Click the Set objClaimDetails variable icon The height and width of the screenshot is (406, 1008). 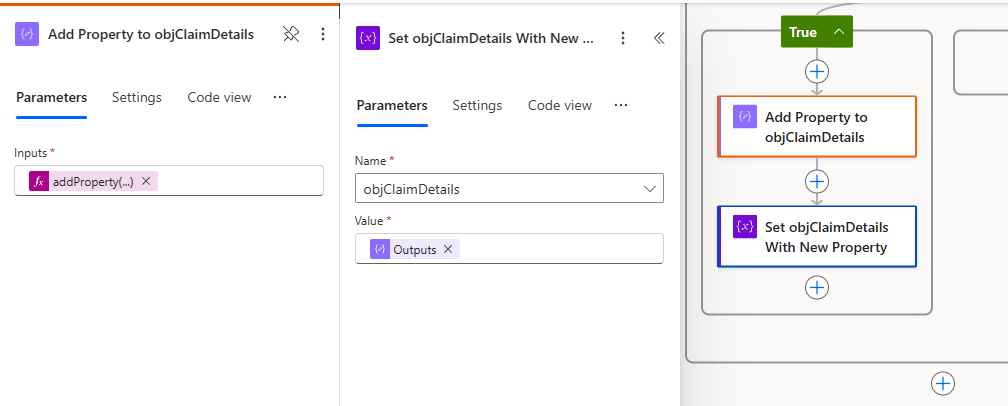(368, 38)
